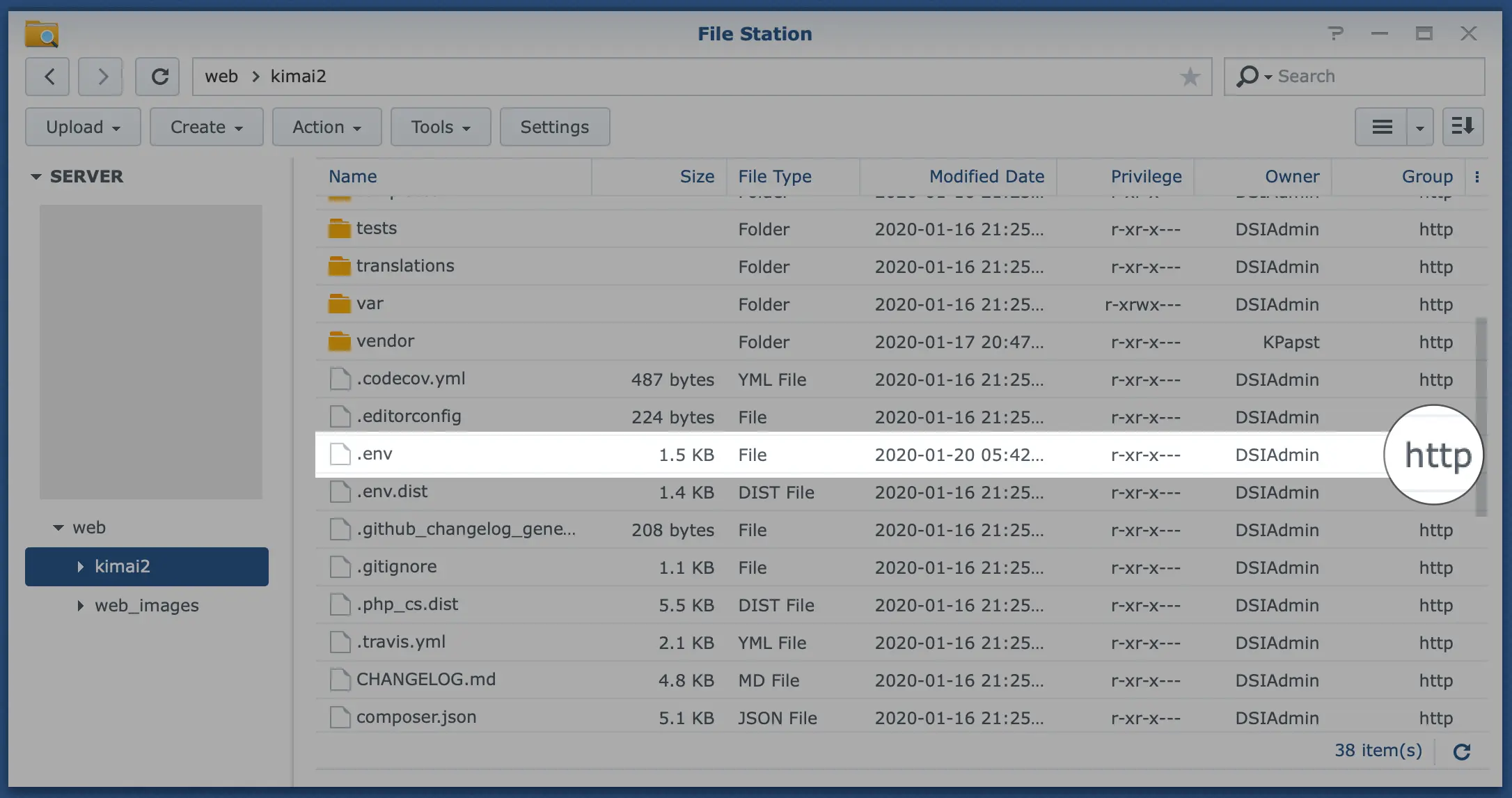1512x798 pixels.
Task: Refresh the item count at bottom
Action: (x=1462, y=751)
